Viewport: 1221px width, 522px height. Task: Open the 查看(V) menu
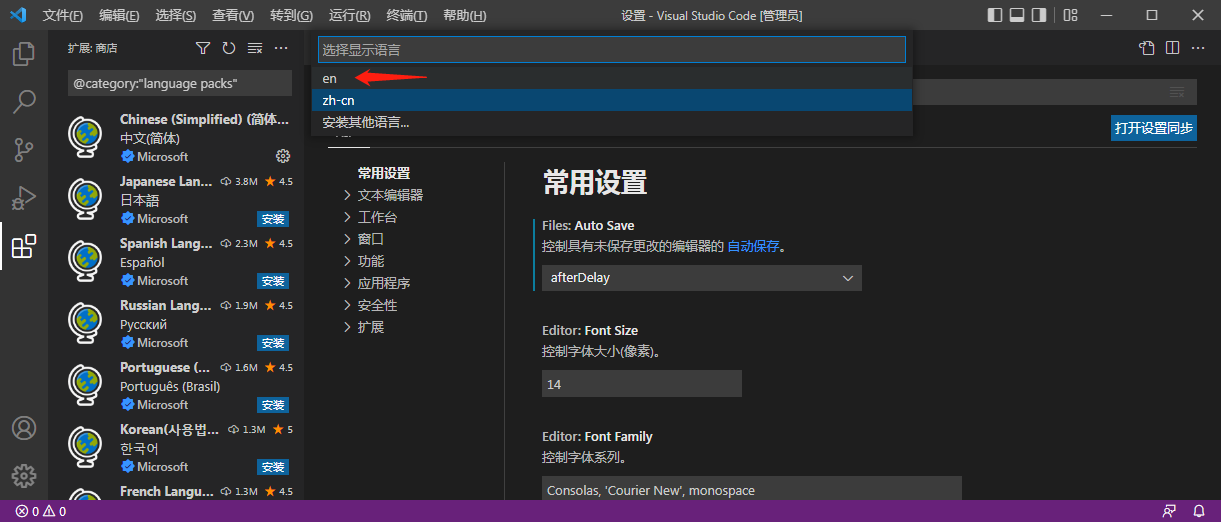coord(233,16)
